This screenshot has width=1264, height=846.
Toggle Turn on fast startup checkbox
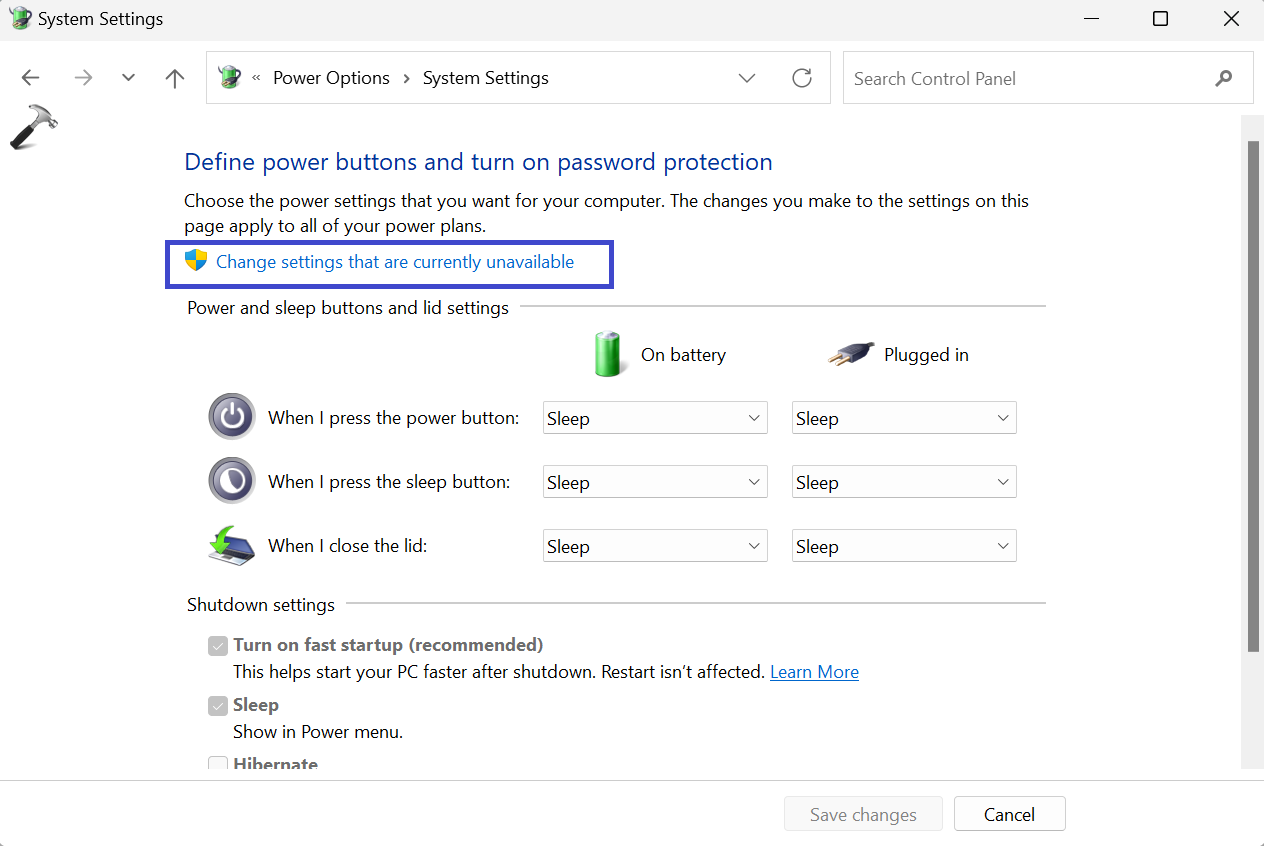218,646
